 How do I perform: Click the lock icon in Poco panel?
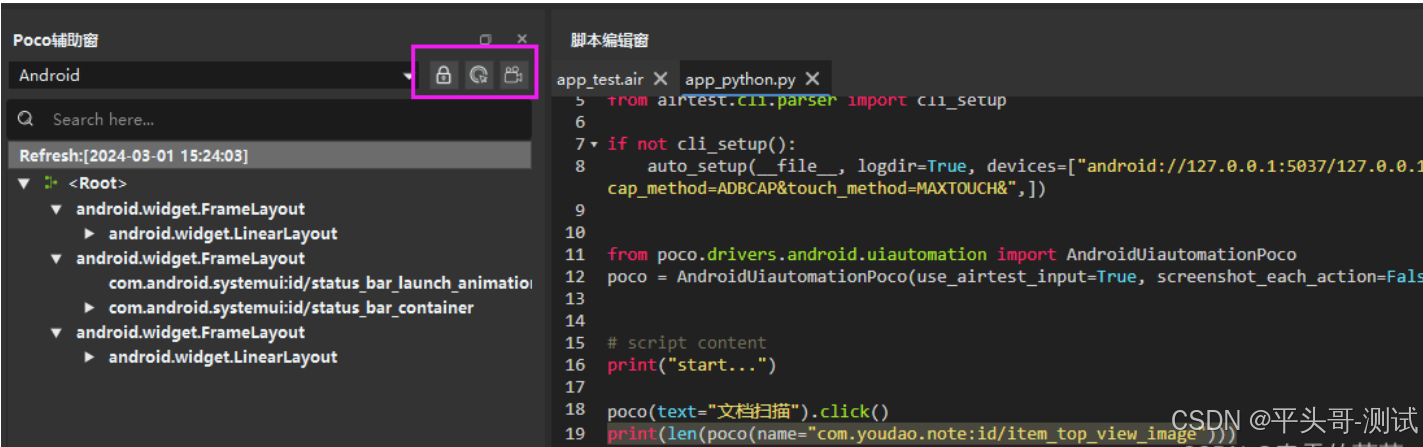click(443, 75)
